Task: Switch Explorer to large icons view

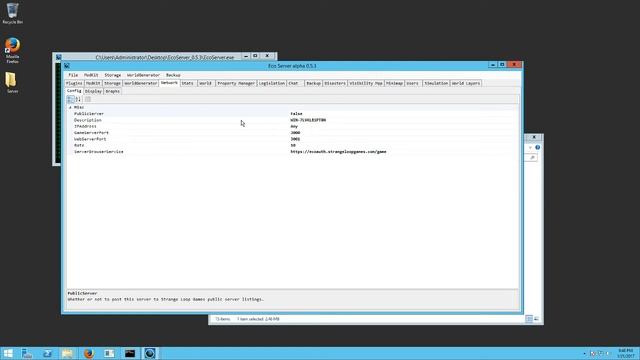Action: coord(536,319)
